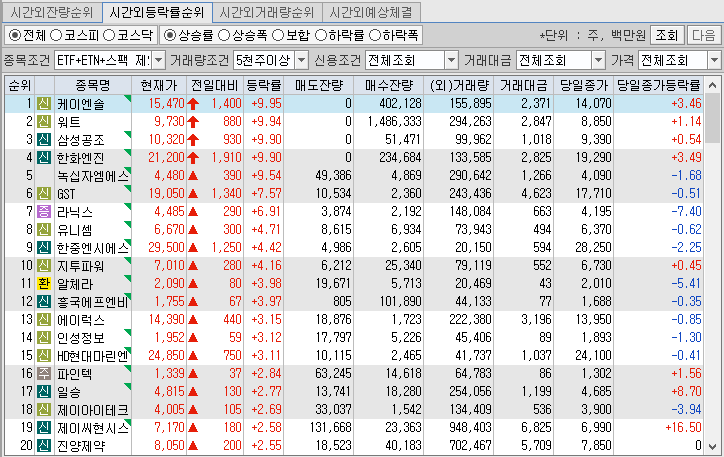Screen dimensions: 724x457
Task: Click the 신 badge beside 유니셈
Action: 44,229
